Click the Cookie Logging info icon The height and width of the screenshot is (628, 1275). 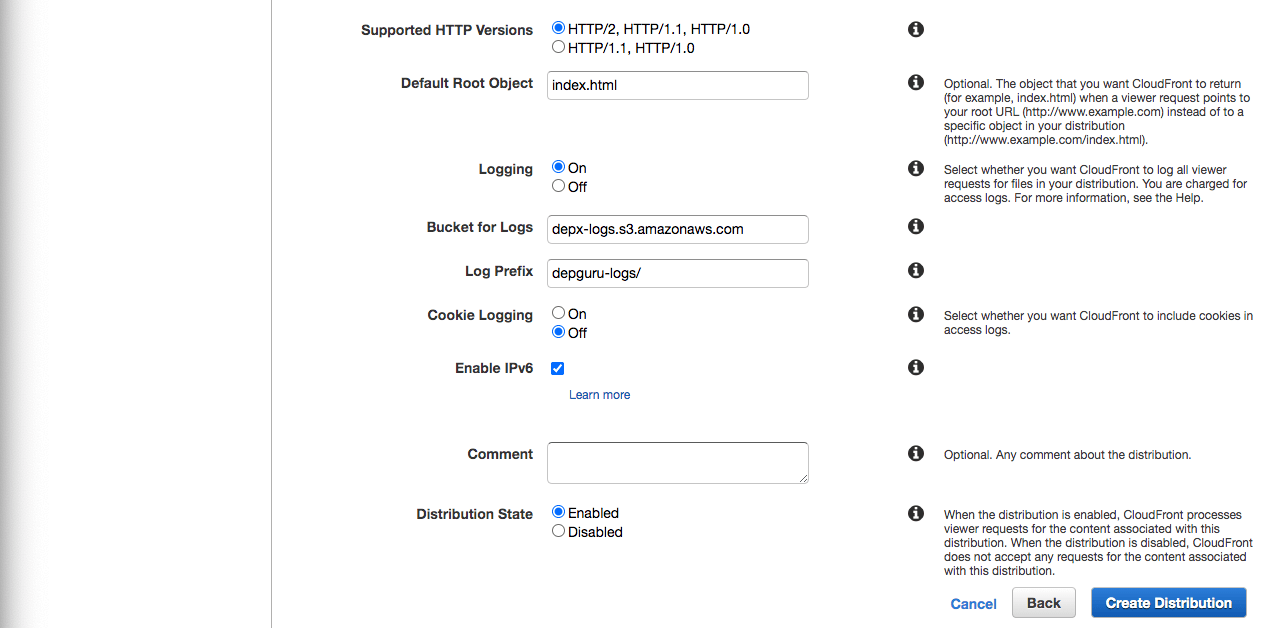point(915,314)
